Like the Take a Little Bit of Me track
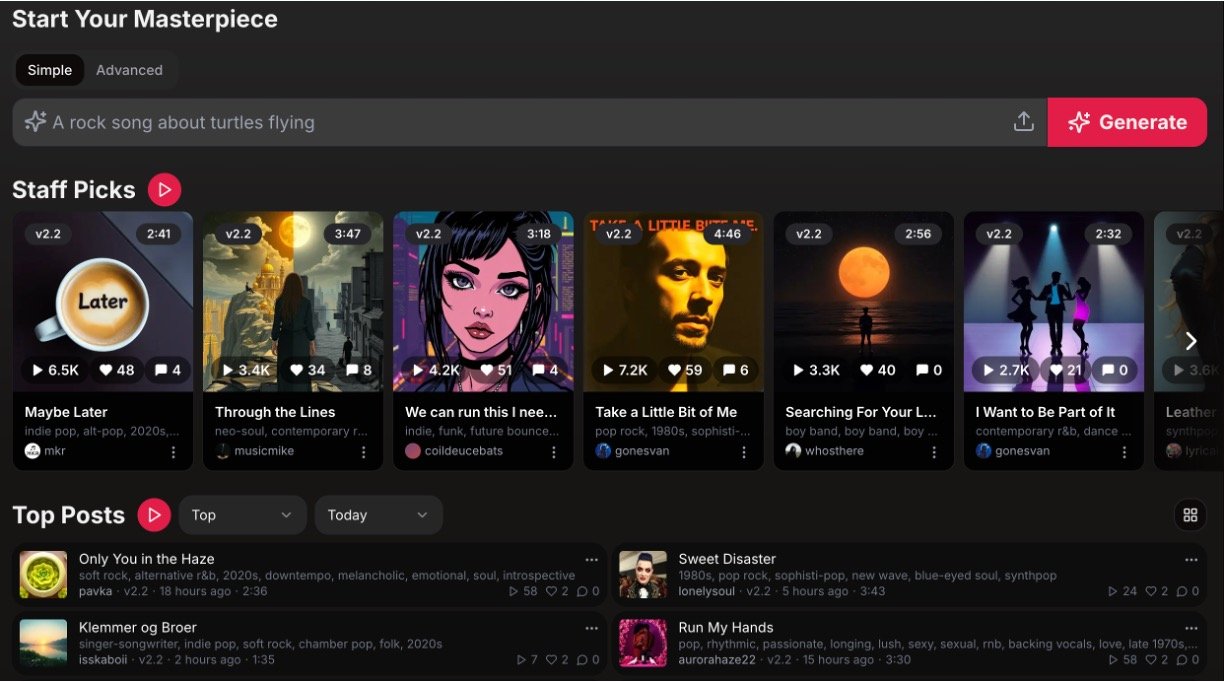The height and width of the screenshot is (682, 1224). [685, 370]
